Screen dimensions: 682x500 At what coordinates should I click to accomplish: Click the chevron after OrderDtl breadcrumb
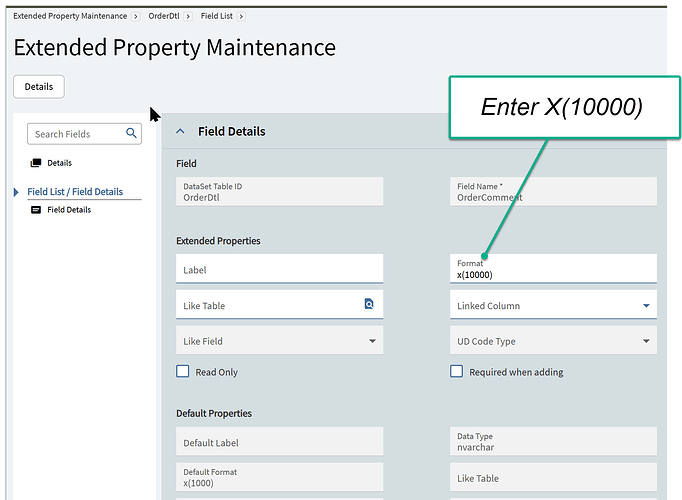point(188,16)
